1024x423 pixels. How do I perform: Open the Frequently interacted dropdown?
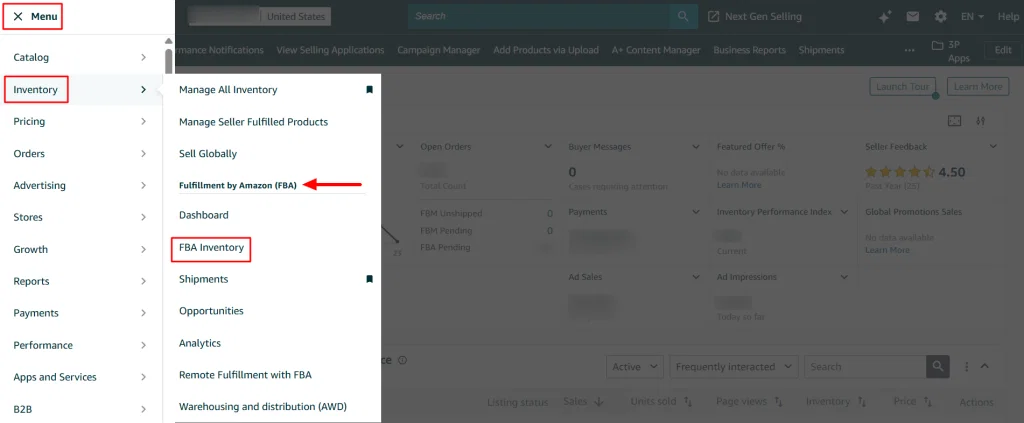coord(734,367)
